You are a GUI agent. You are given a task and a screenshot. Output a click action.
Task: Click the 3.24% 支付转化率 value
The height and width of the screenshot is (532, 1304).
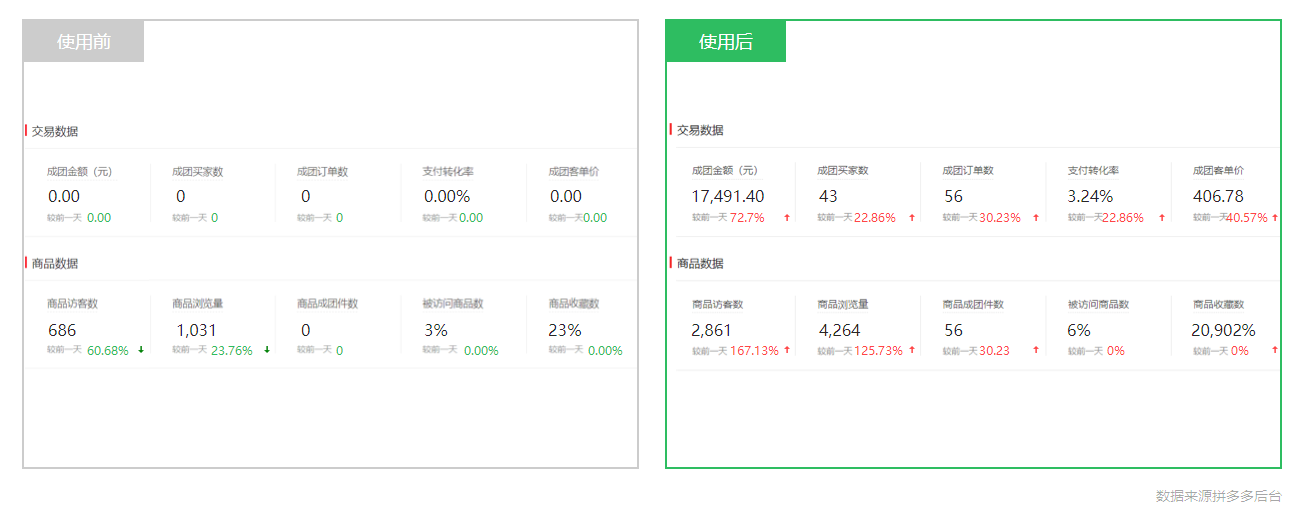click(x=1090, y=197)
